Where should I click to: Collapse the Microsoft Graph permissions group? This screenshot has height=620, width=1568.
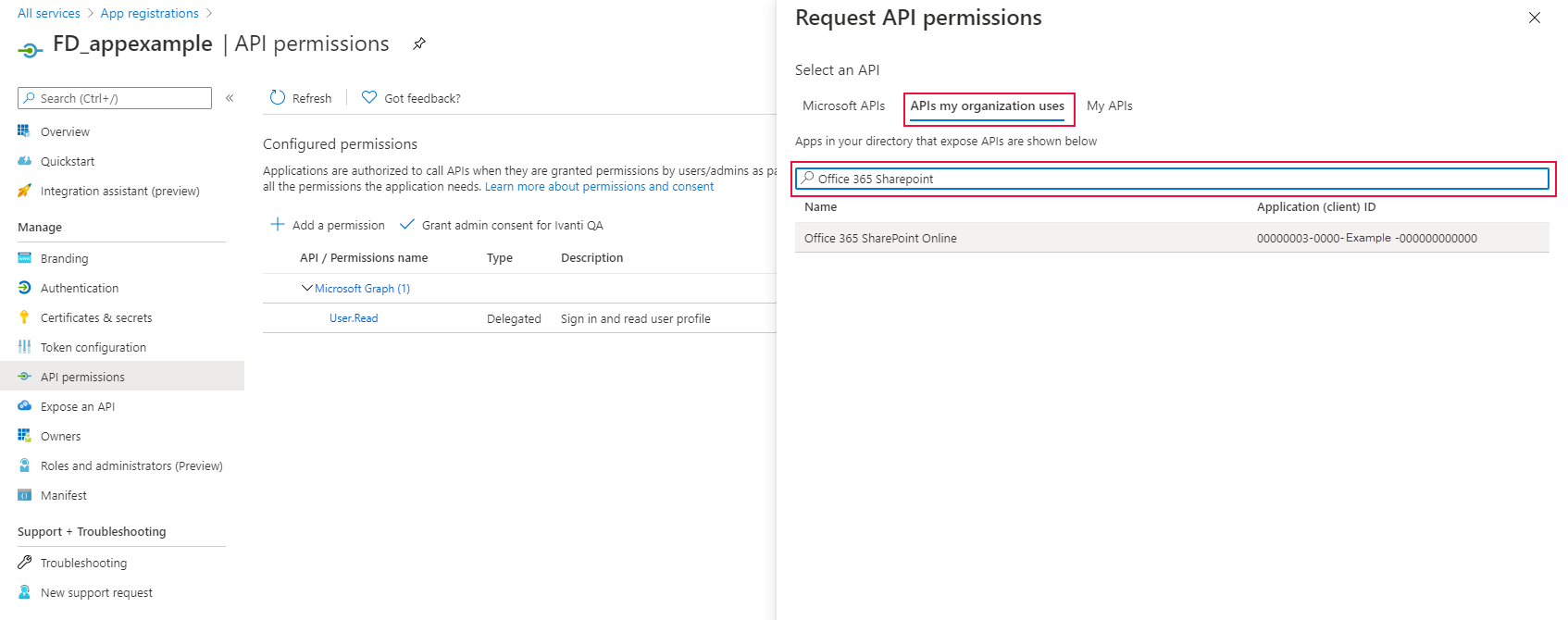(307, 289)
